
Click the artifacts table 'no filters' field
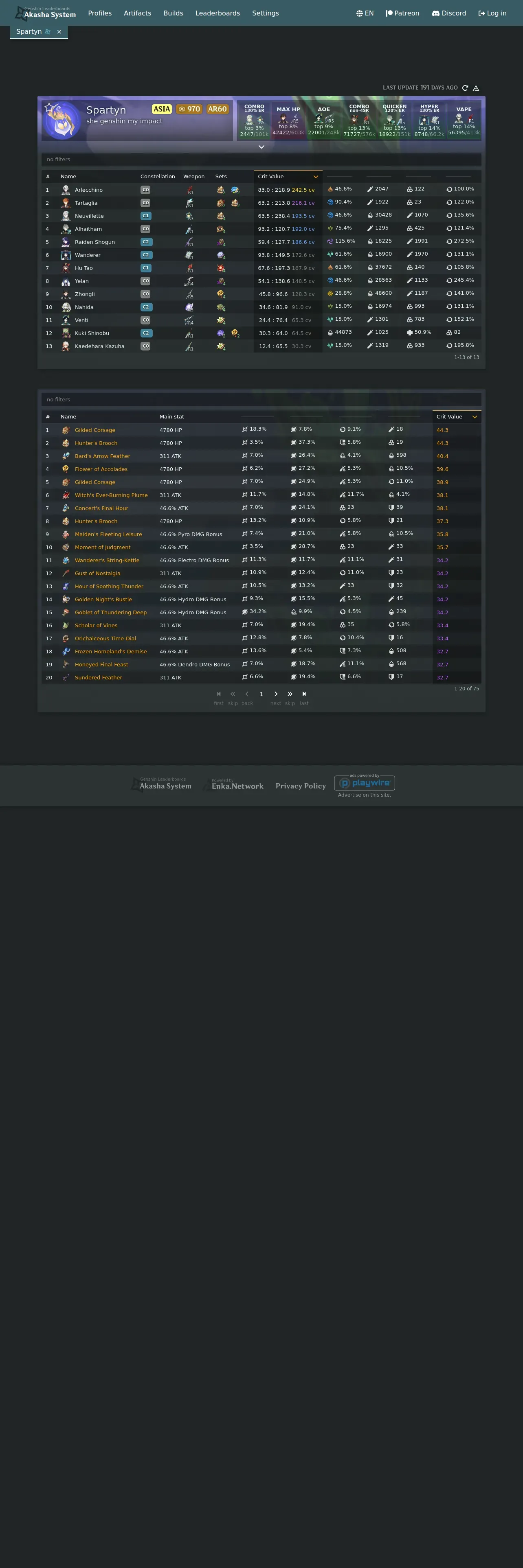click(x=261, y=400)
